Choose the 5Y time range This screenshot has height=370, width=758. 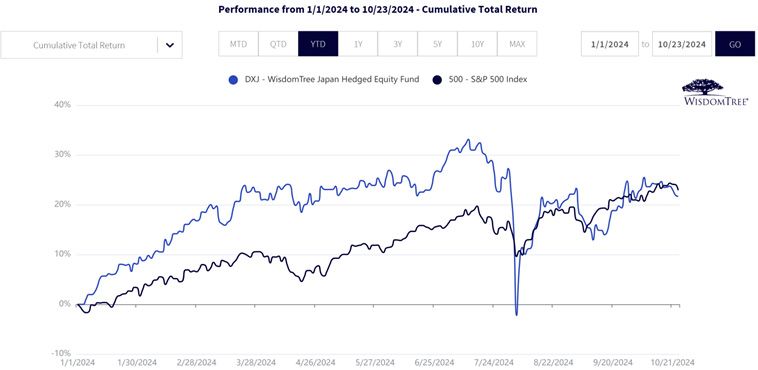pyautogui.click(x=437, y=44)
